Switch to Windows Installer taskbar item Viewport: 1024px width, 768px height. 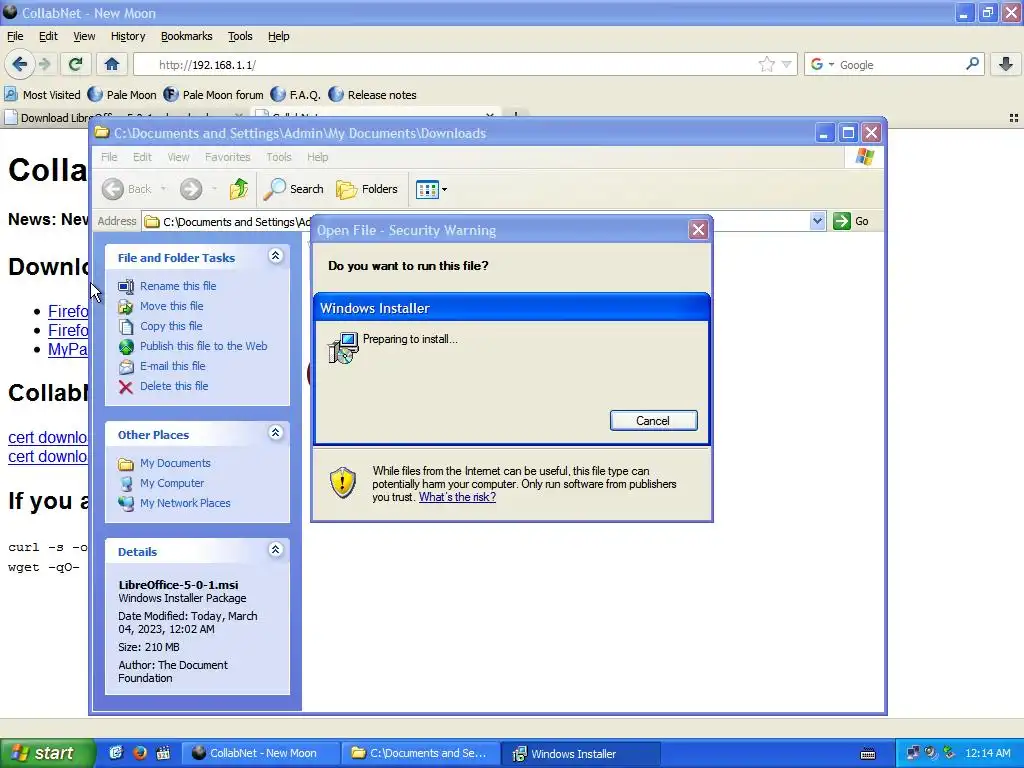pos(583,753)
